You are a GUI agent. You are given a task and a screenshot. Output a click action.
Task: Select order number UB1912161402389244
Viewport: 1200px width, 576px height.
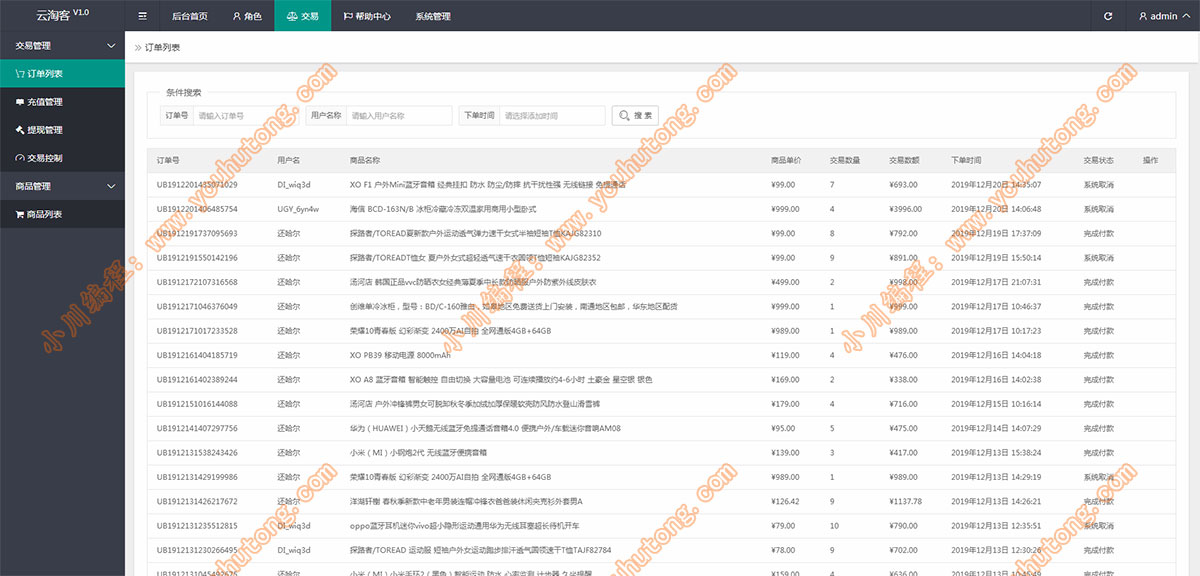click(197, 379)
